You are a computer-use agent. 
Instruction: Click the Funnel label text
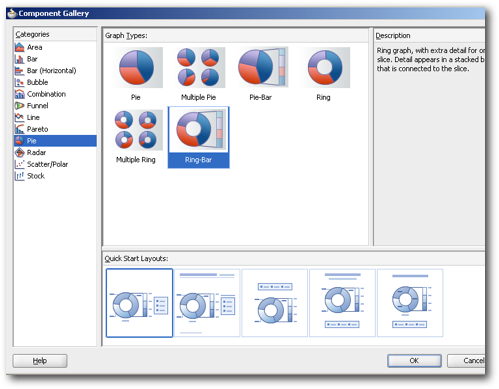(x=37, y=106)
